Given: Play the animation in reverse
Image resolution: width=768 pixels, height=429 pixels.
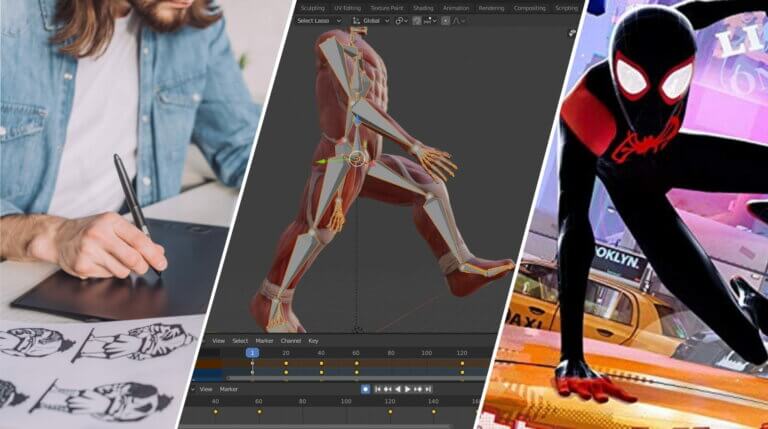Looking at the screenshot, I should tap(398, 389).
